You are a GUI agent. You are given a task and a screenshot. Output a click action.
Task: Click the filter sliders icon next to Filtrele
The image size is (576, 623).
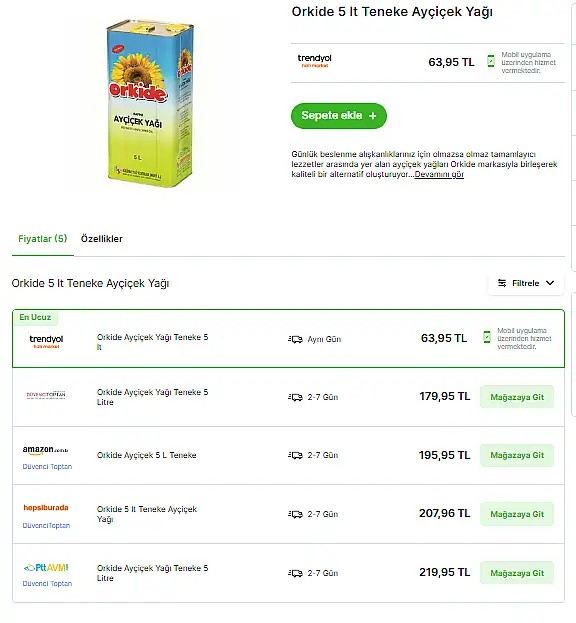click(502, 283)
